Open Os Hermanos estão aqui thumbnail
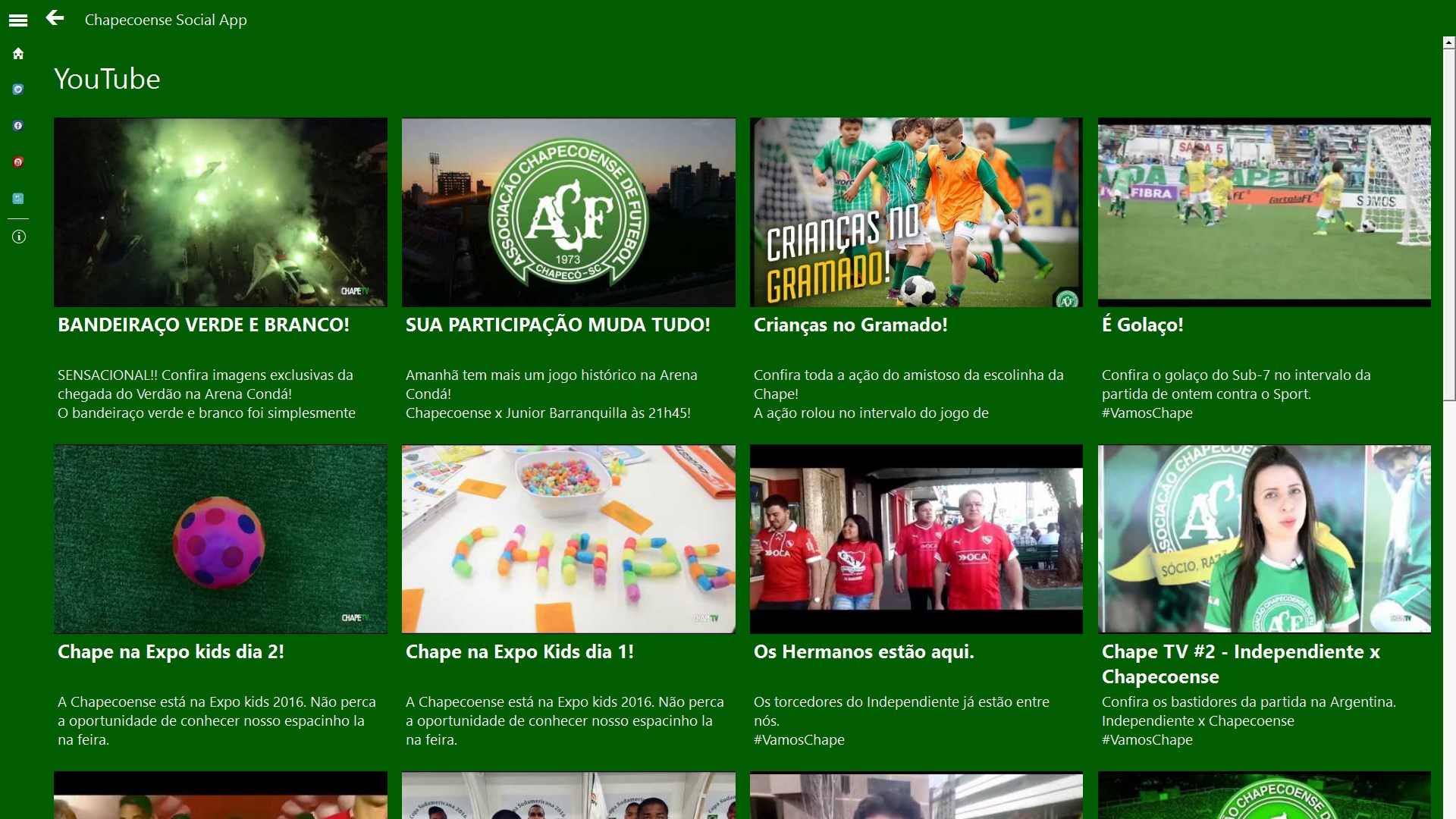The image size is (1456, 819). point(916,539)
